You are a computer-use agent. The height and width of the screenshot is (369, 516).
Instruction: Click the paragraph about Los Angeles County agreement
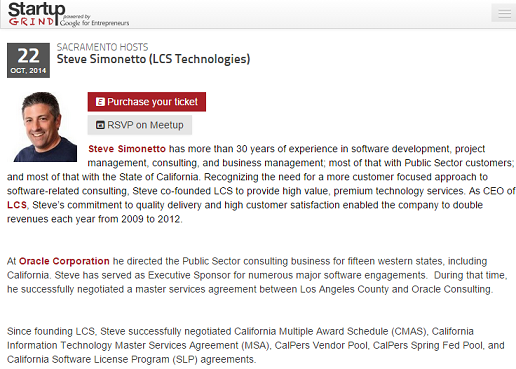point(257,275)
